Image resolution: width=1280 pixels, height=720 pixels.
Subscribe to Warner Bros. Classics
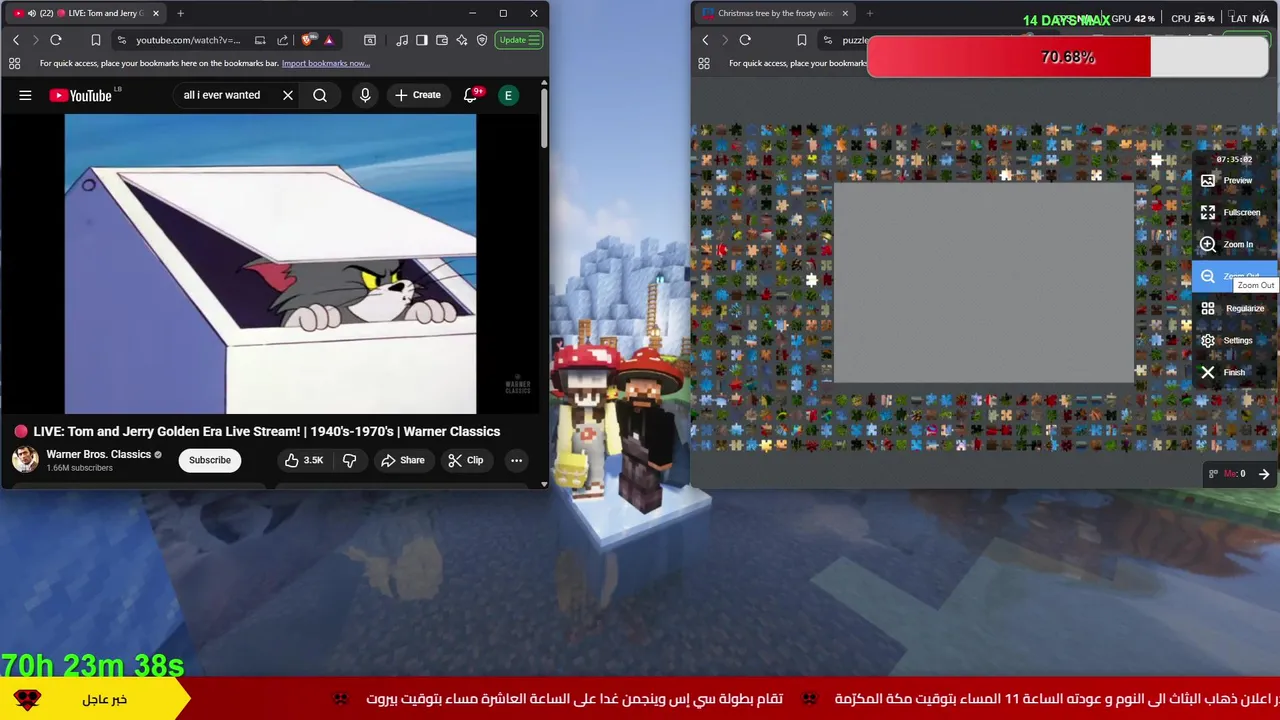[x=210, y=460]
